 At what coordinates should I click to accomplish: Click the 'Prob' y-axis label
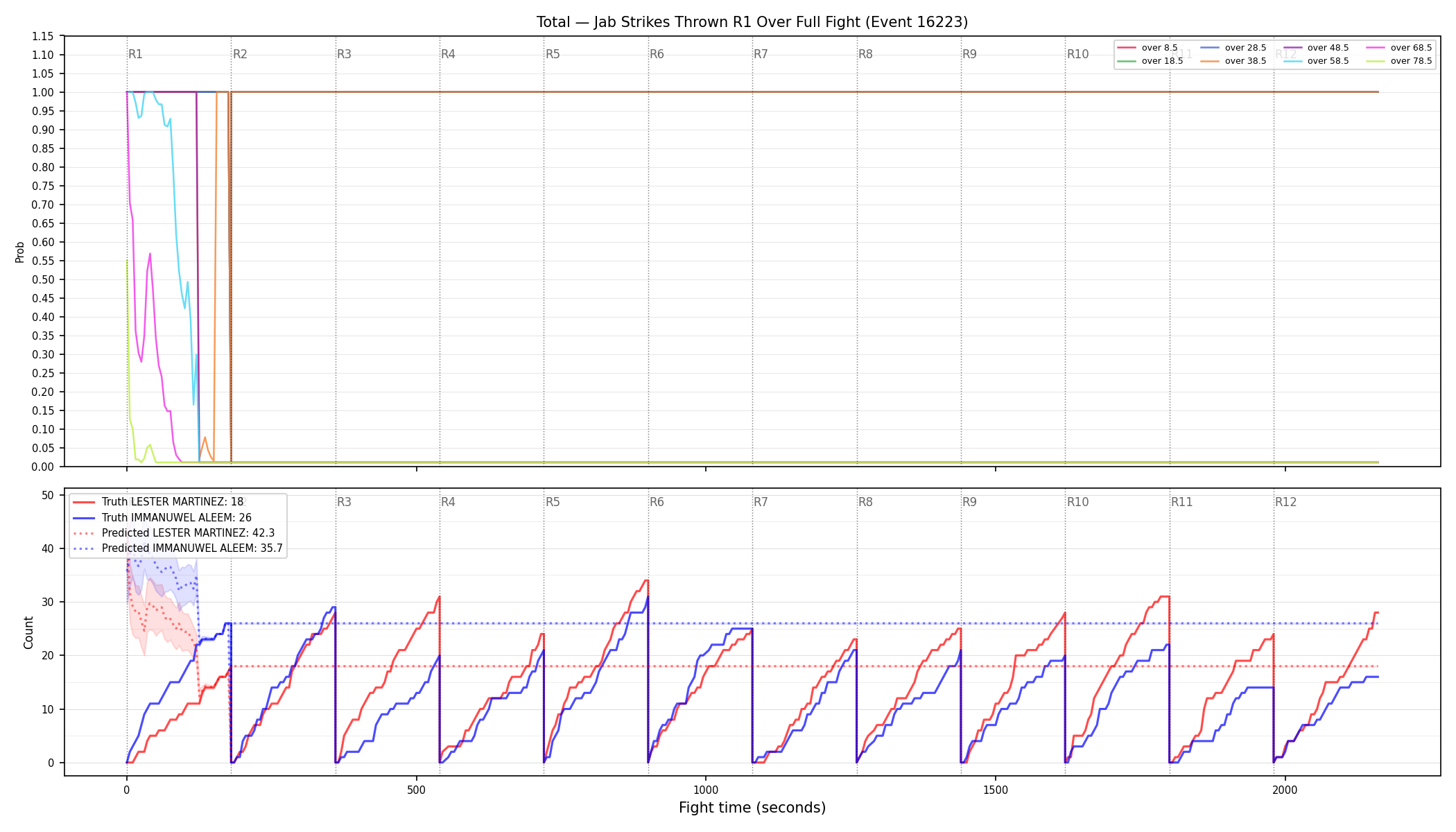tap(20, 252)
